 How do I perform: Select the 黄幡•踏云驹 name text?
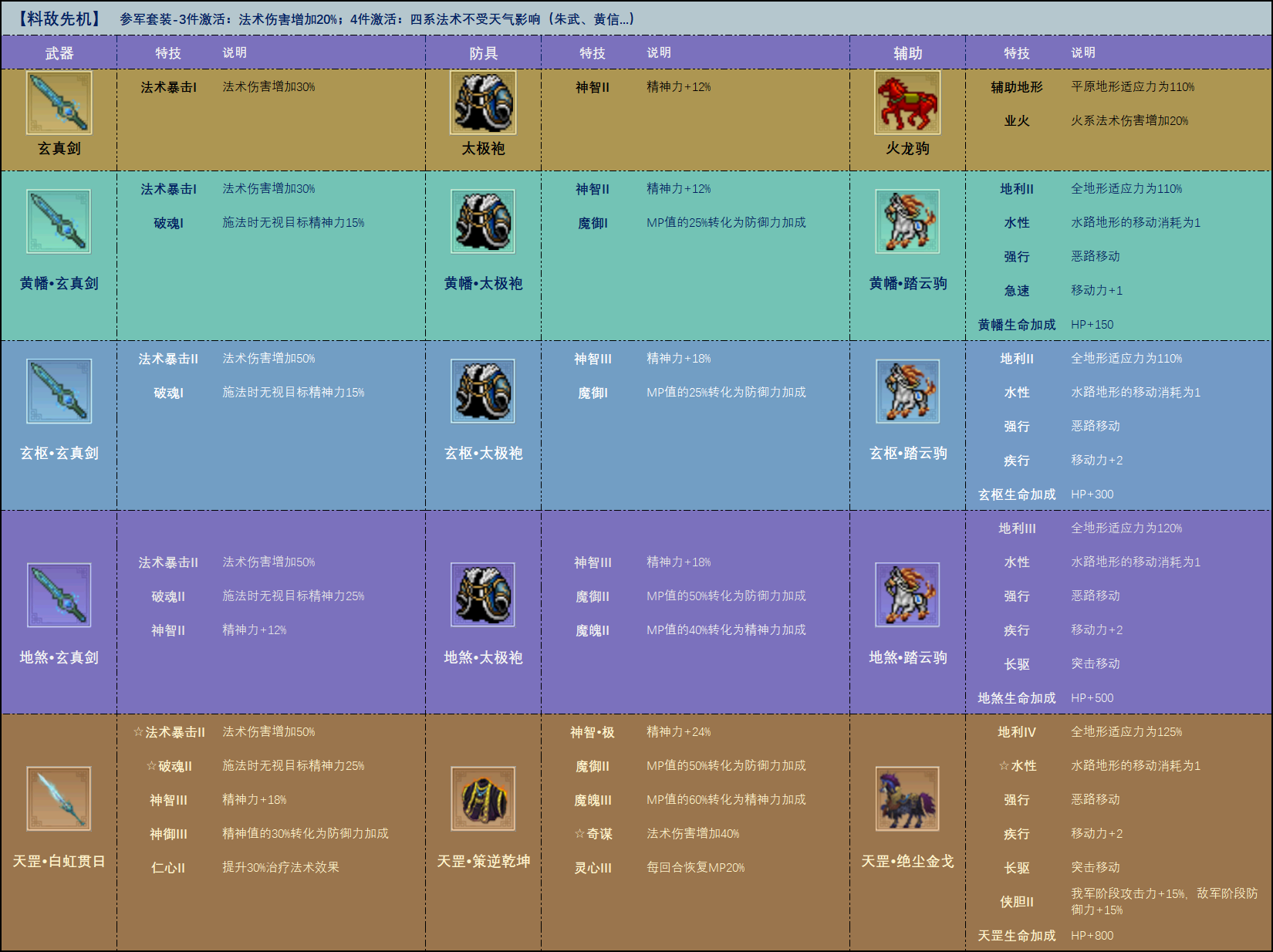(908, 283)
